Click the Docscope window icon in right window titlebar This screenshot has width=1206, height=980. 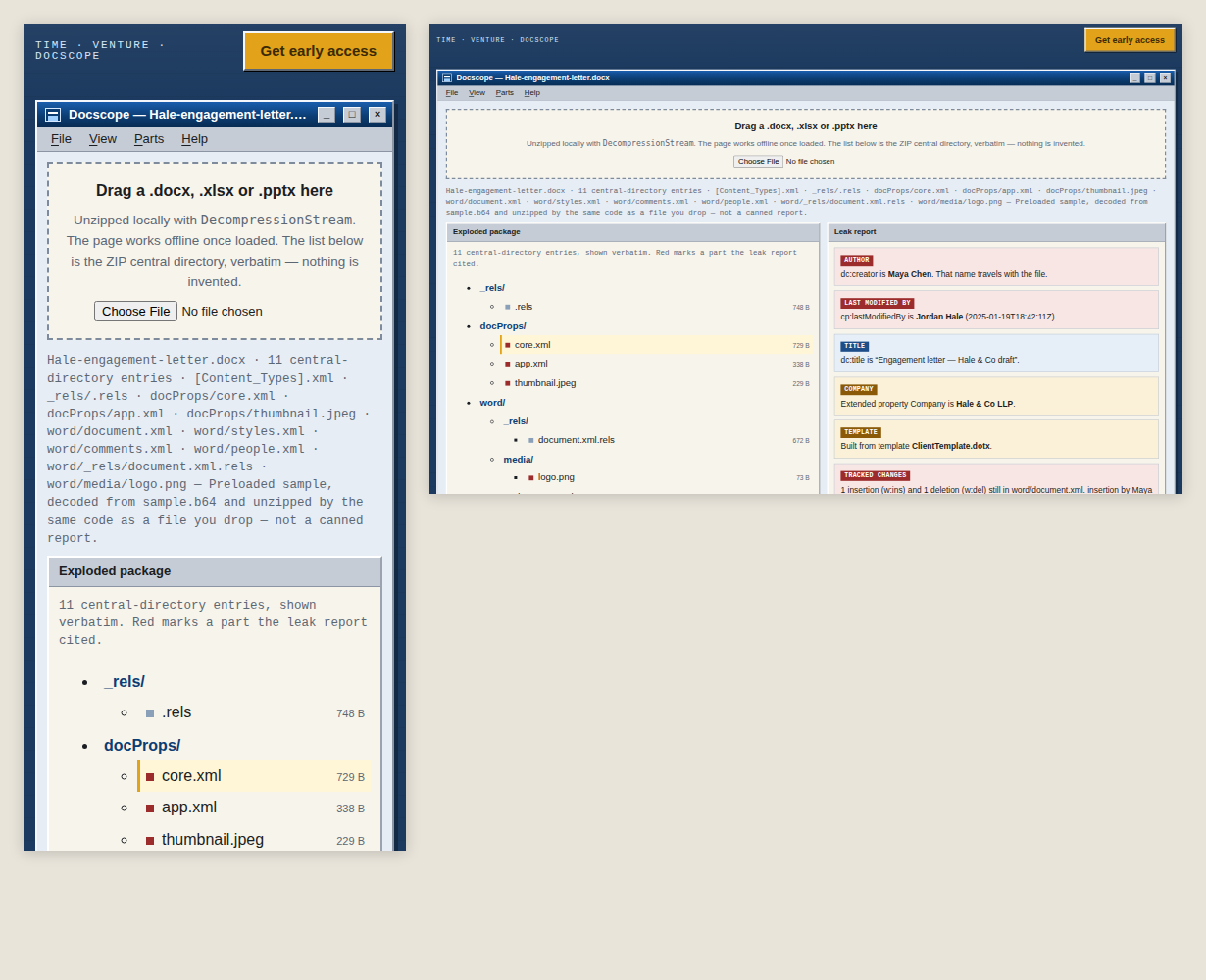point(447,78)
